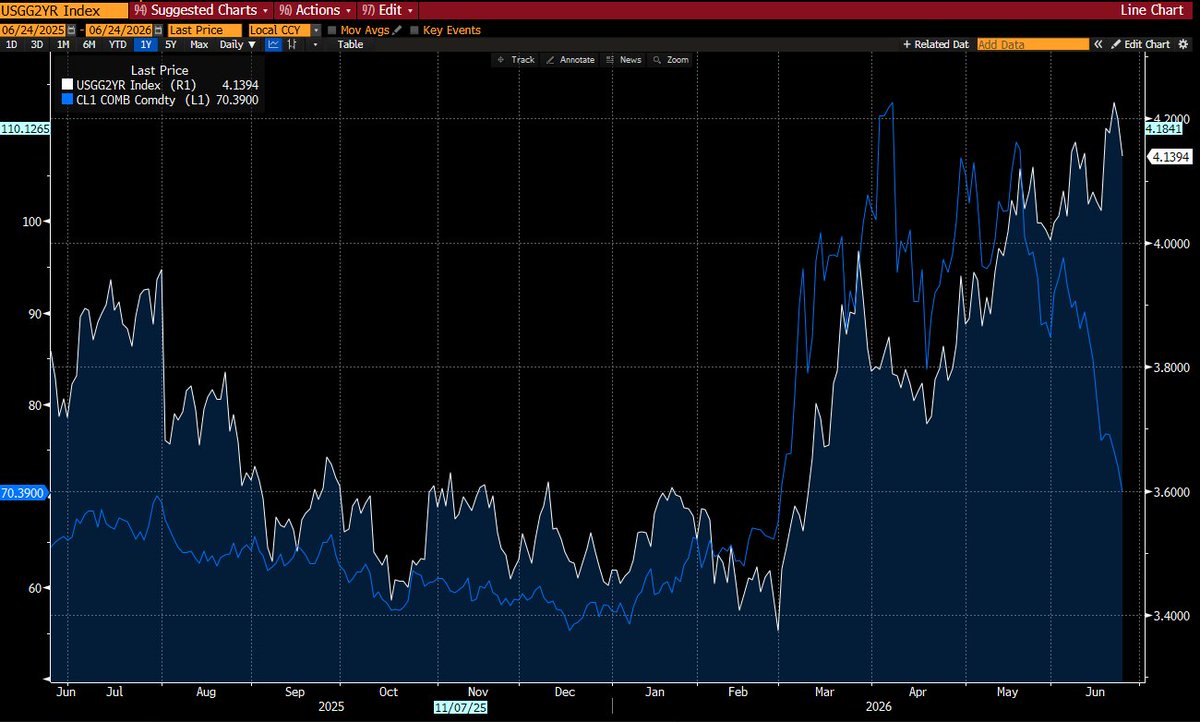Image resolution: width=1200 pixels, height=722 pixels.
Task: Open the Last Price field selector
Action: 205,30
